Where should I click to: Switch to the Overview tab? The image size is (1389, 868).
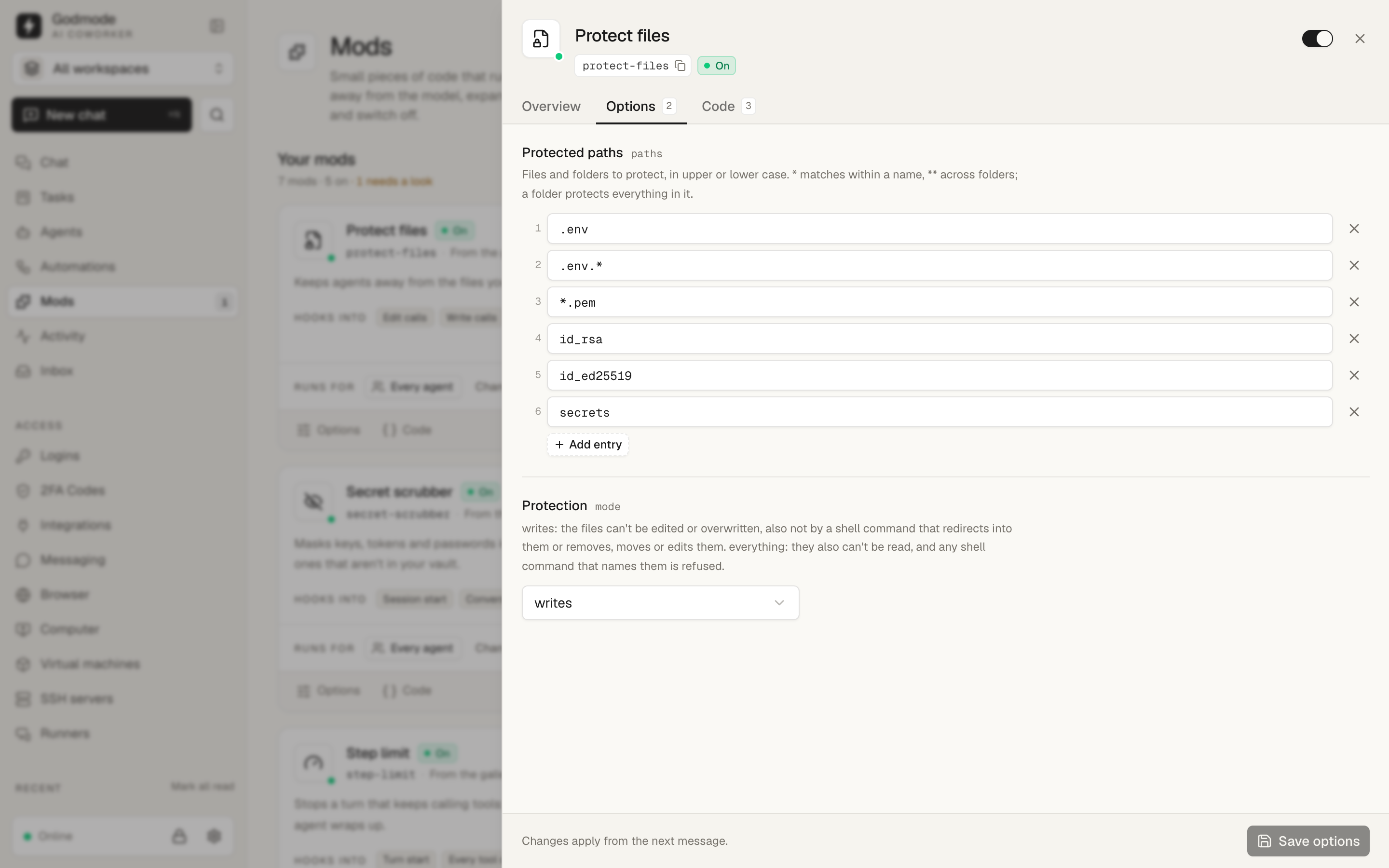pos(551,107)
